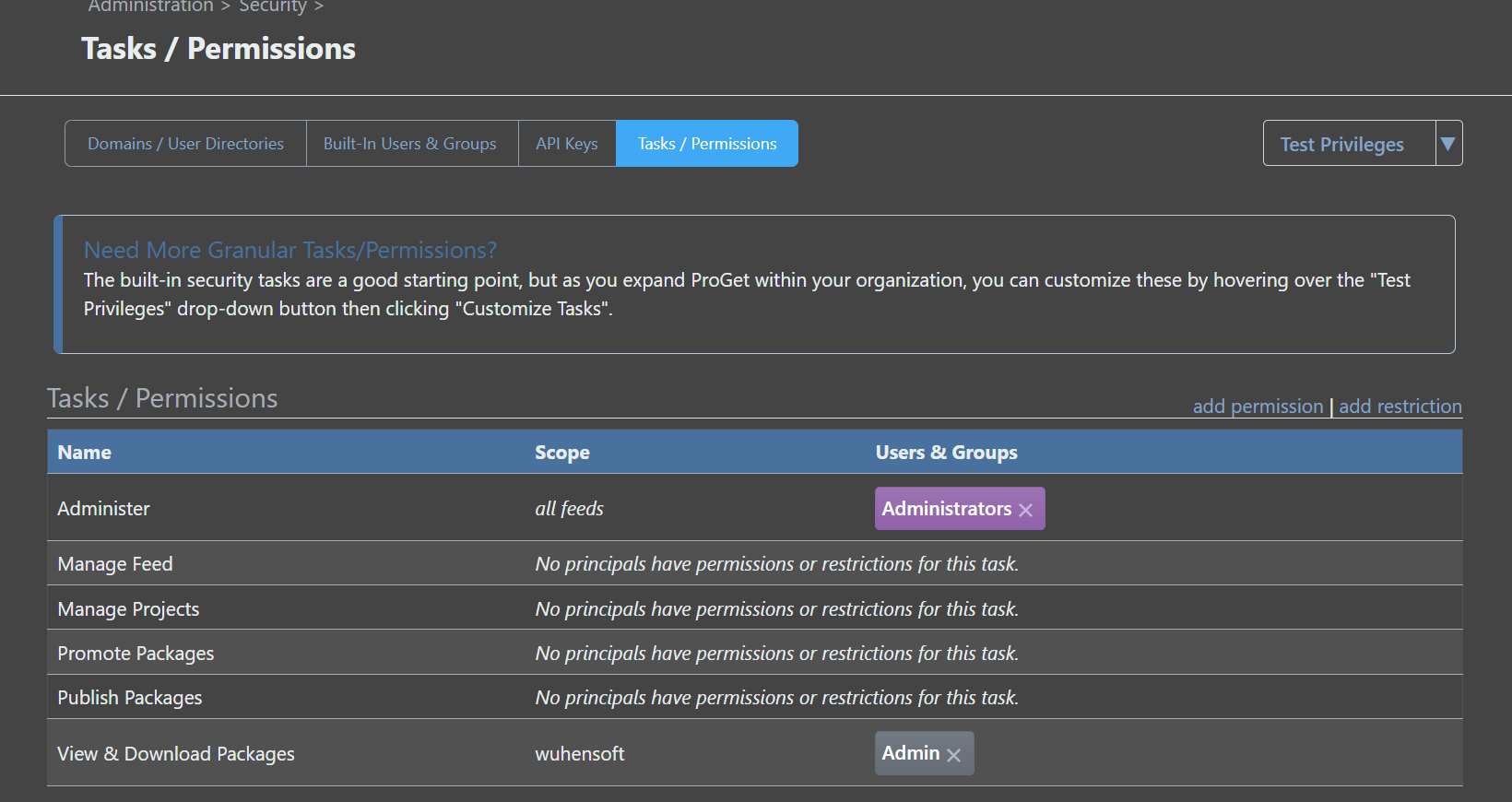Go to Administration in the breadcrumb
The width and height of the screenshot is (1512, 802).
(x=150, y=6)
